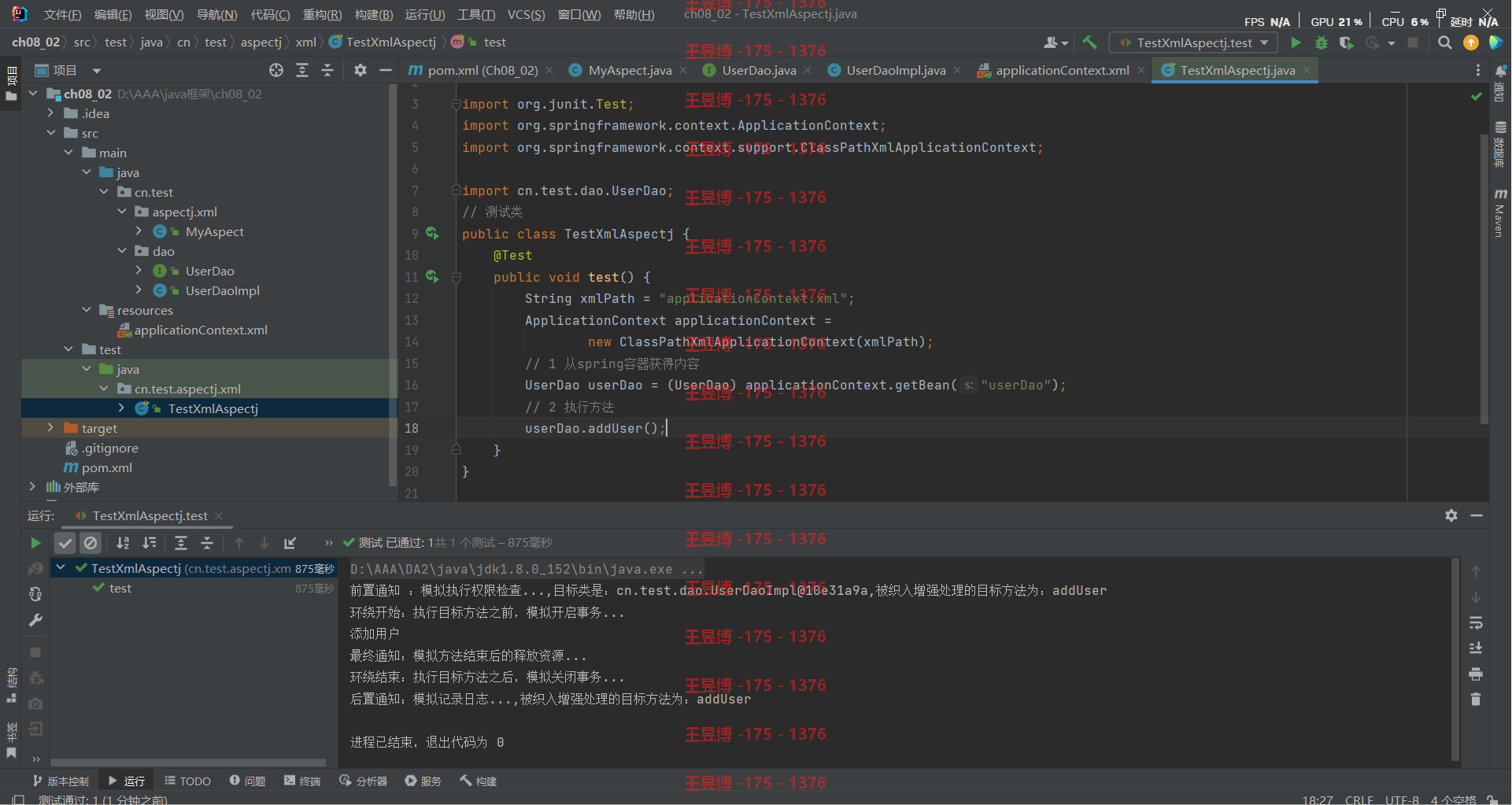Click the UTF-8 encoding in status bar
The image size is (1512, 805).
coord(1402,799)
